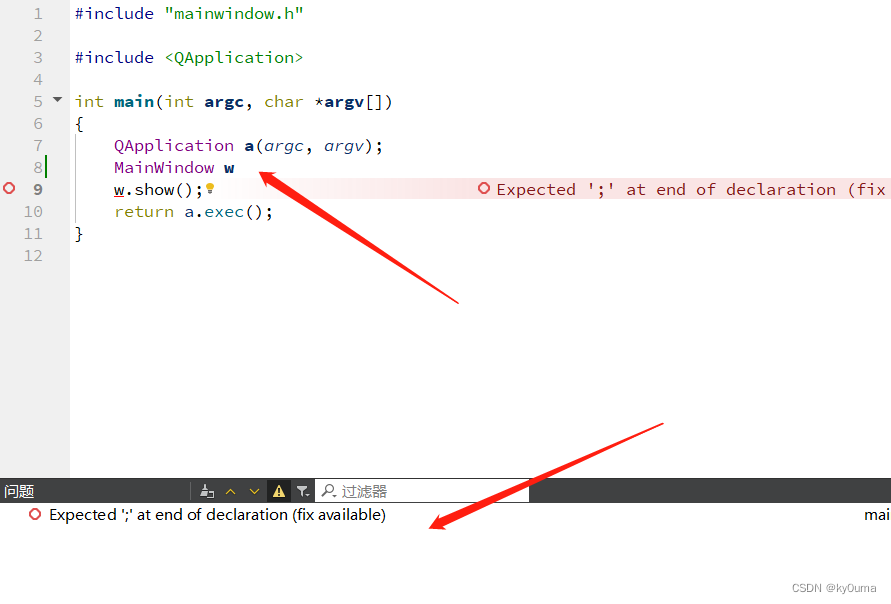Screen dimensions: 891x604
Task: Click error circle icon in issues list
Action: click(x=35, y=514)
